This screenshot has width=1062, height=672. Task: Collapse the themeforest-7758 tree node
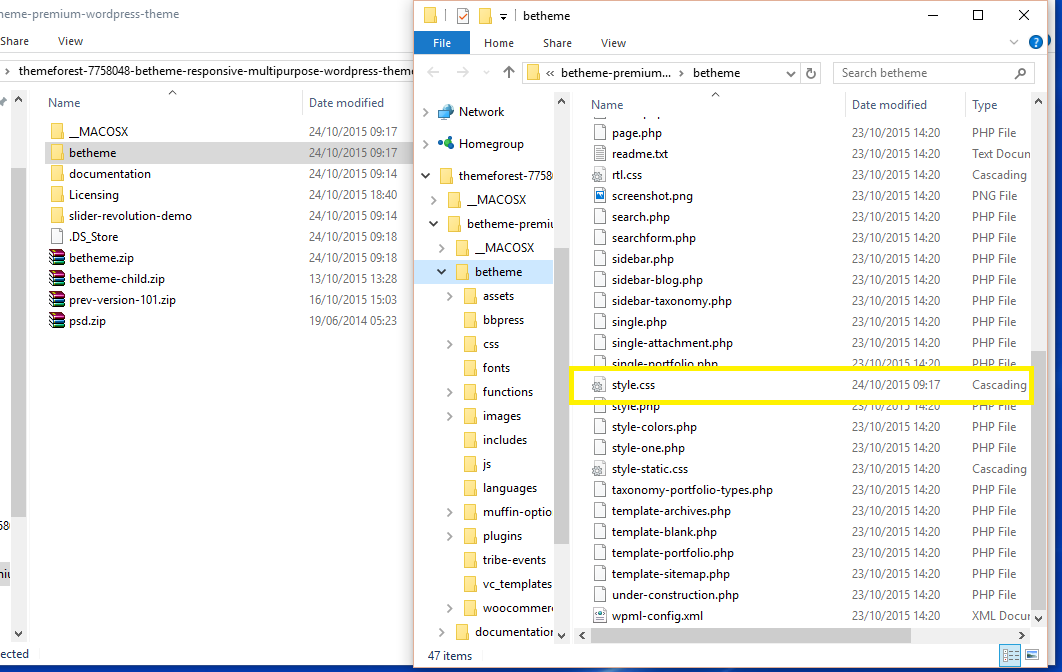pyautogui.click(x=425, y=175)
